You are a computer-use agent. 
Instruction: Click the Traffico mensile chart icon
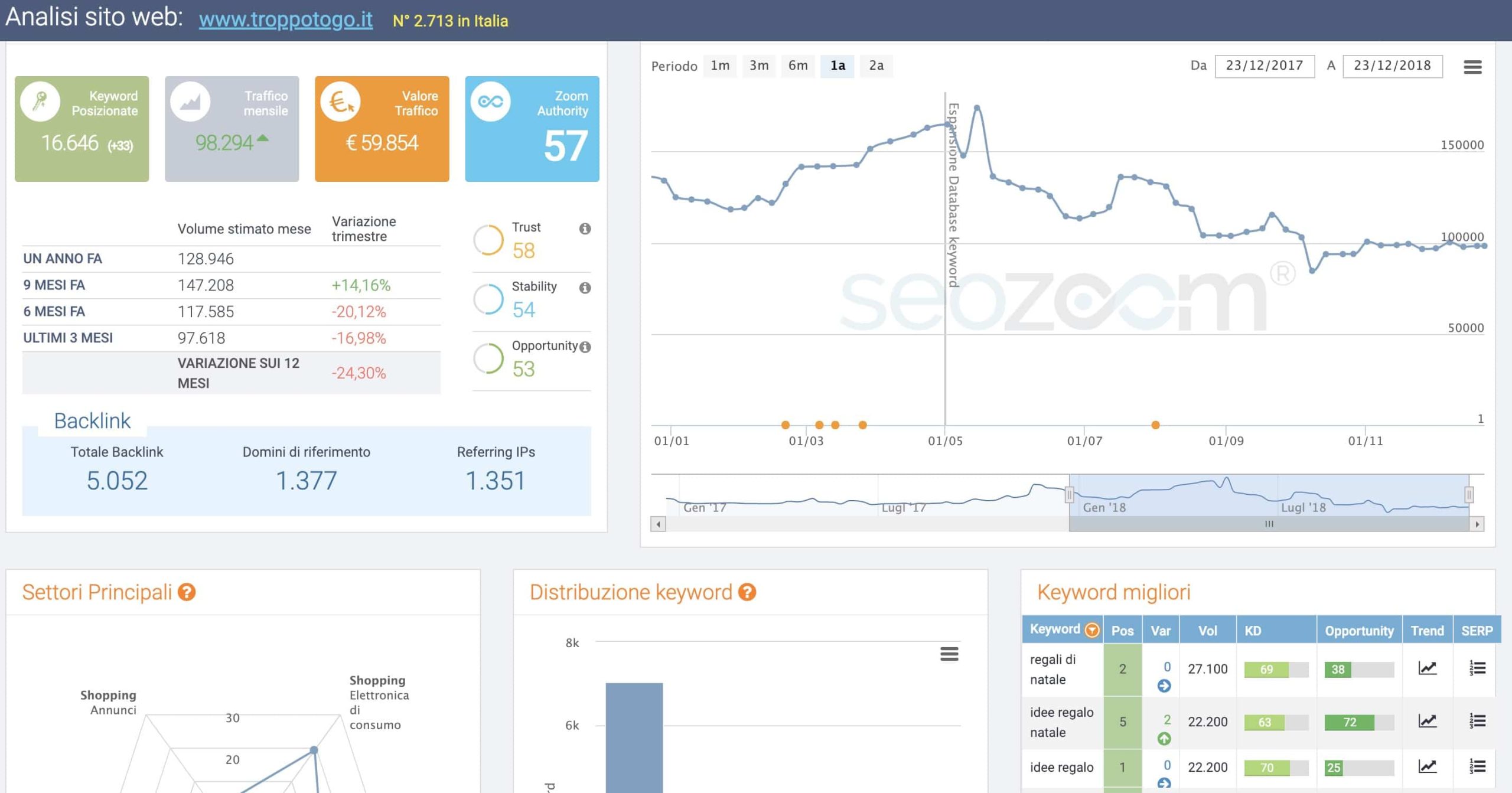click(x=191, y=102)
